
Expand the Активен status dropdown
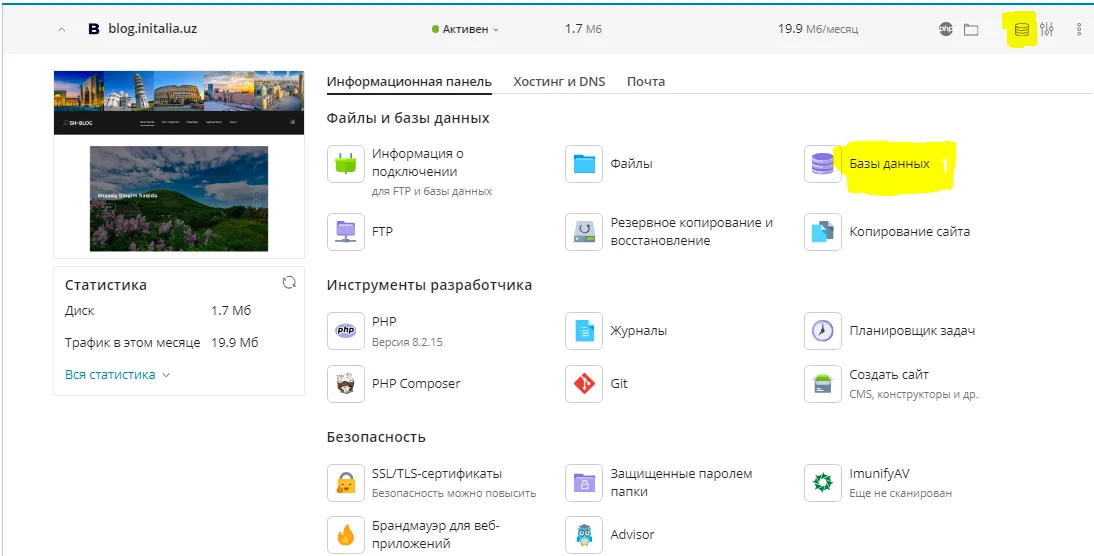(x=466, y=29)
